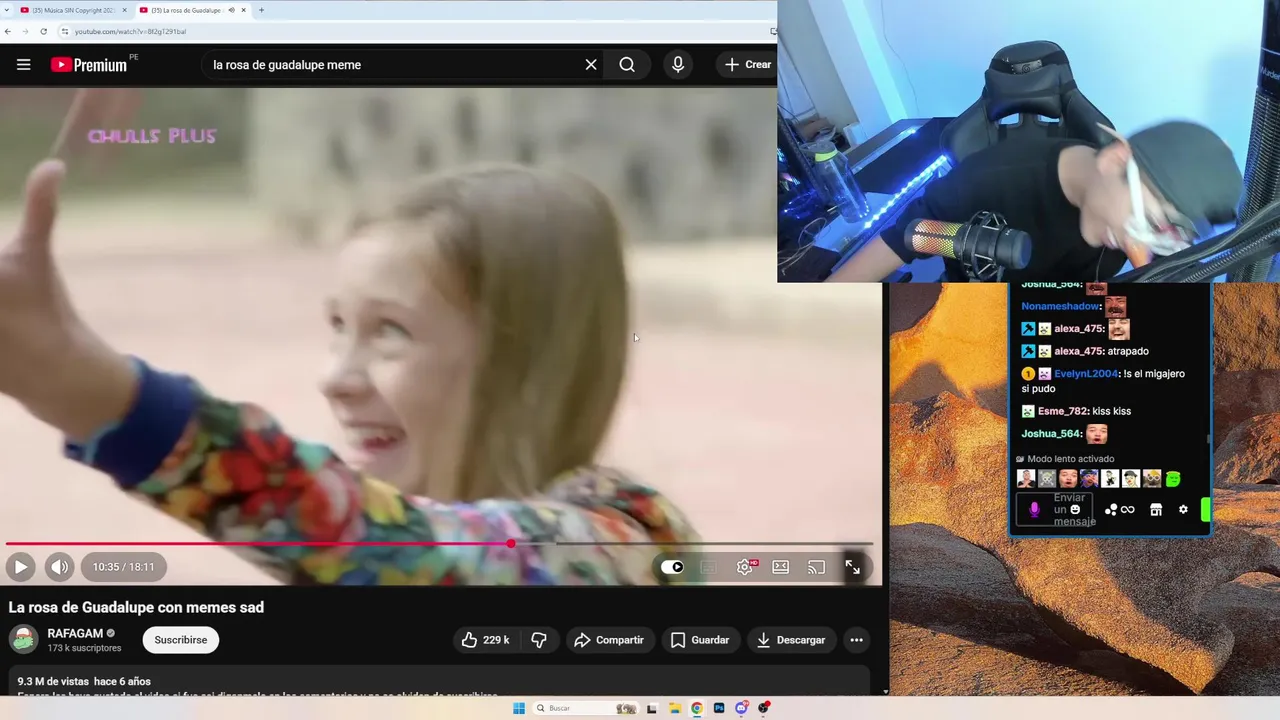Image resolution: width=1280 pixels, height=720 pixels.
Task: Open site info icon in address bar
Action: (x=65, y=31)
